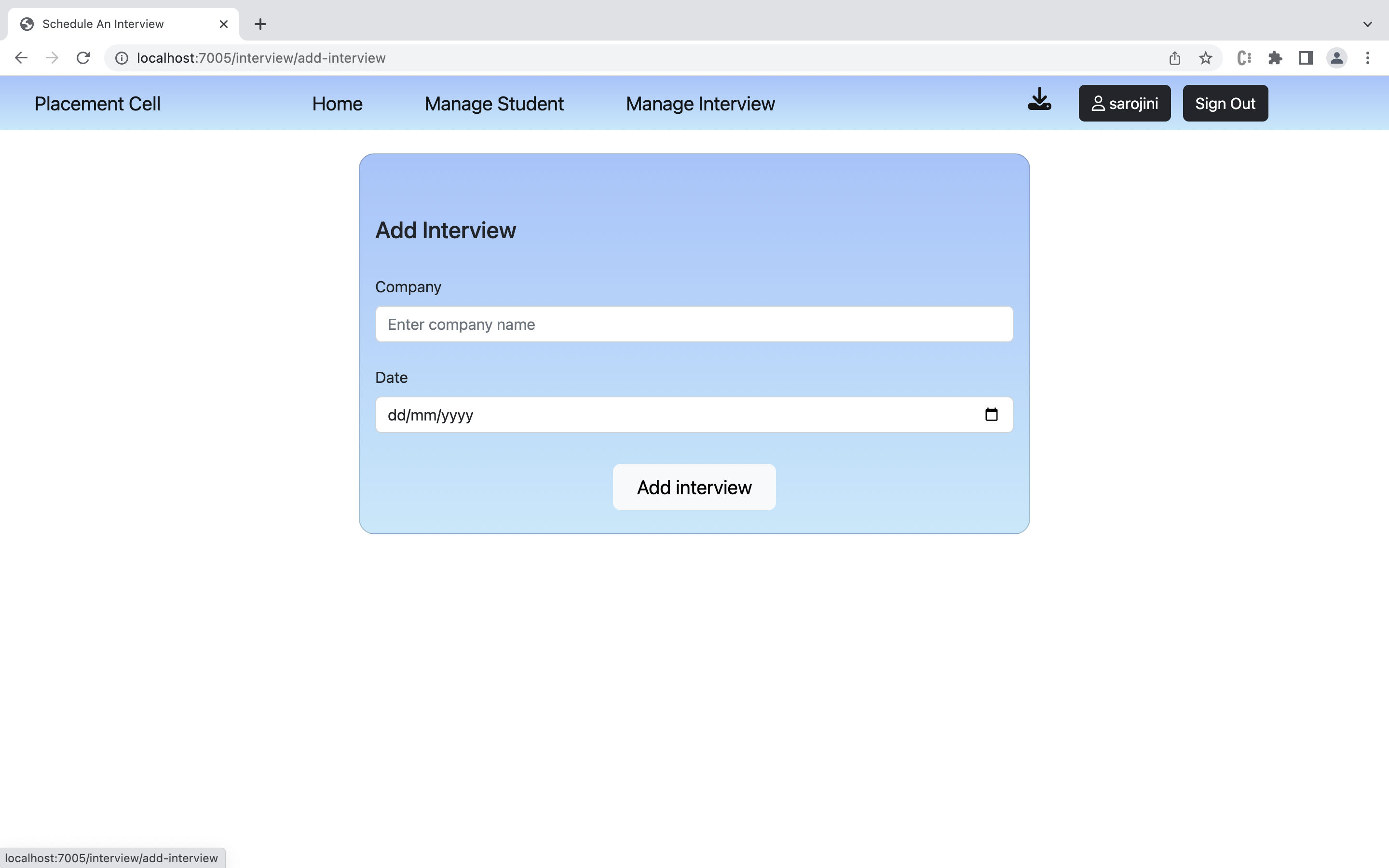Open the three-dot browser menu

(1368, 57)
